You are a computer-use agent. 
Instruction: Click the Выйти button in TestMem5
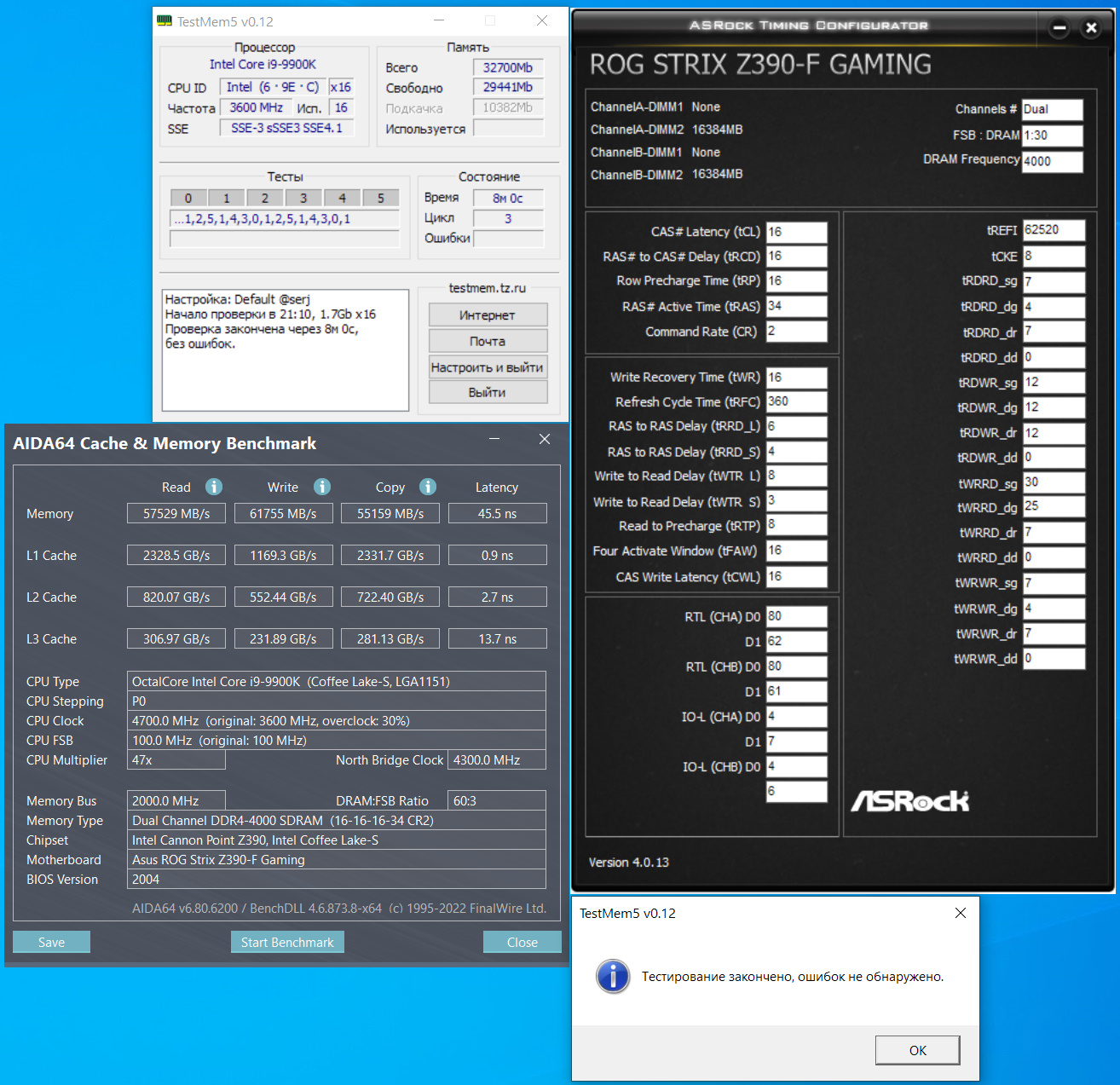click(x=488, y=392)
